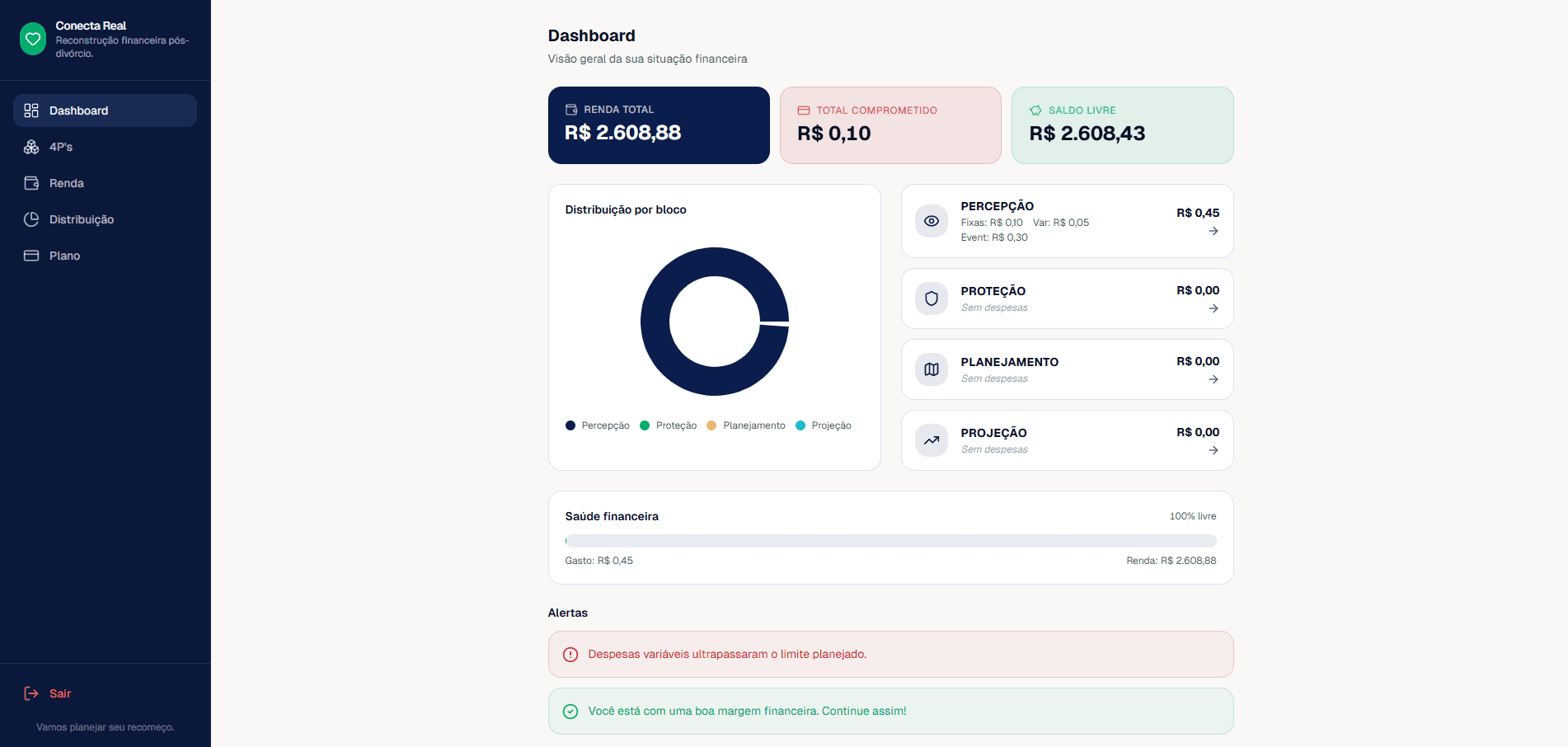Click the Sair logout icon

click(x=31, y=693)
